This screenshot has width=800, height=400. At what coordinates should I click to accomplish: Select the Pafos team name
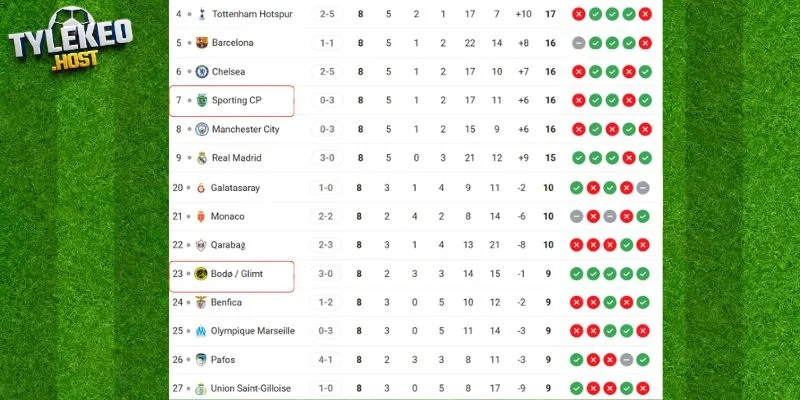(x=224, y=360)
